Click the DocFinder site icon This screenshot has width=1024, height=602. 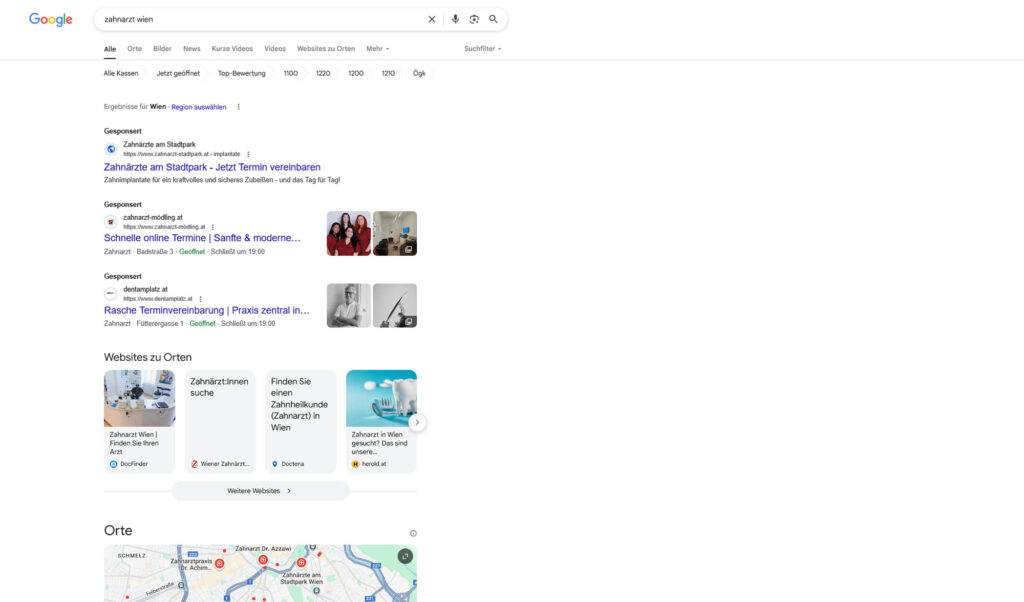point(114,464)
